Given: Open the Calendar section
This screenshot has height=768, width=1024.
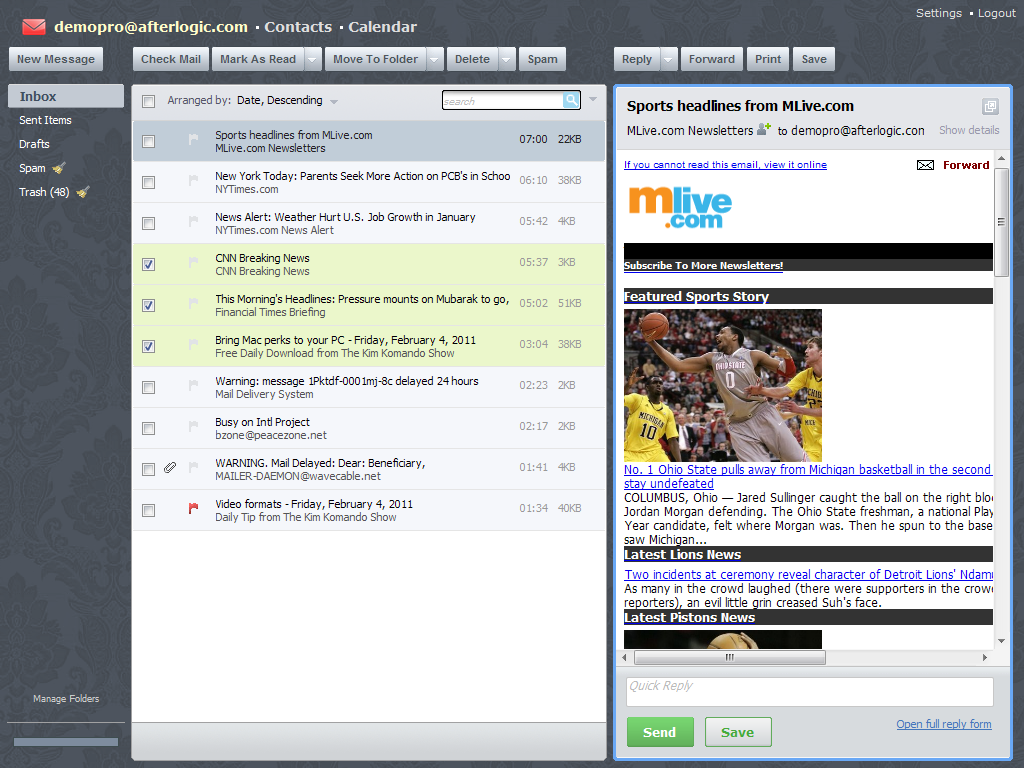Looking at the screenshot, I should point(382,27).
